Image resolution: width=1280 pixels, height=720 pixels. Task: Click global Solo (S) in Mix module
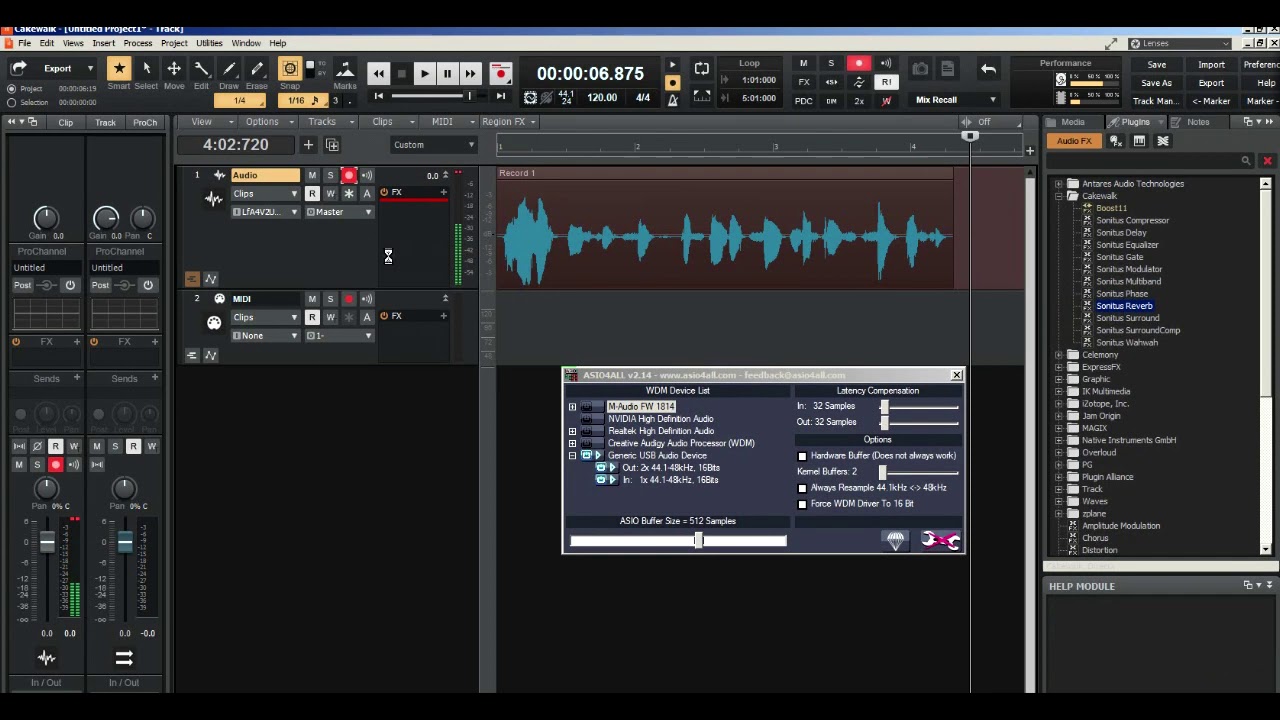click(831, 64)
